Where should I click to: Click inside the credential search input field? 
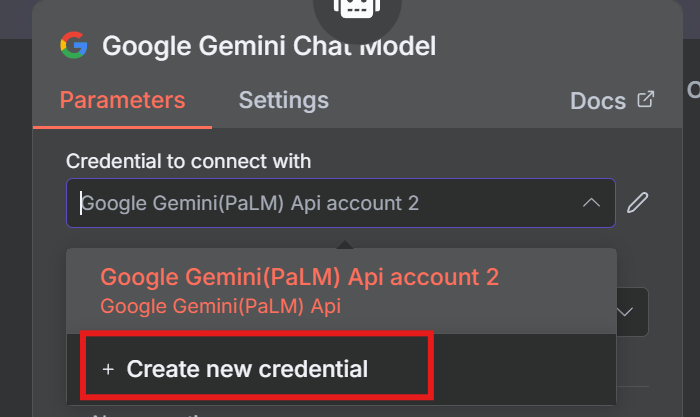tap(320, 203)
